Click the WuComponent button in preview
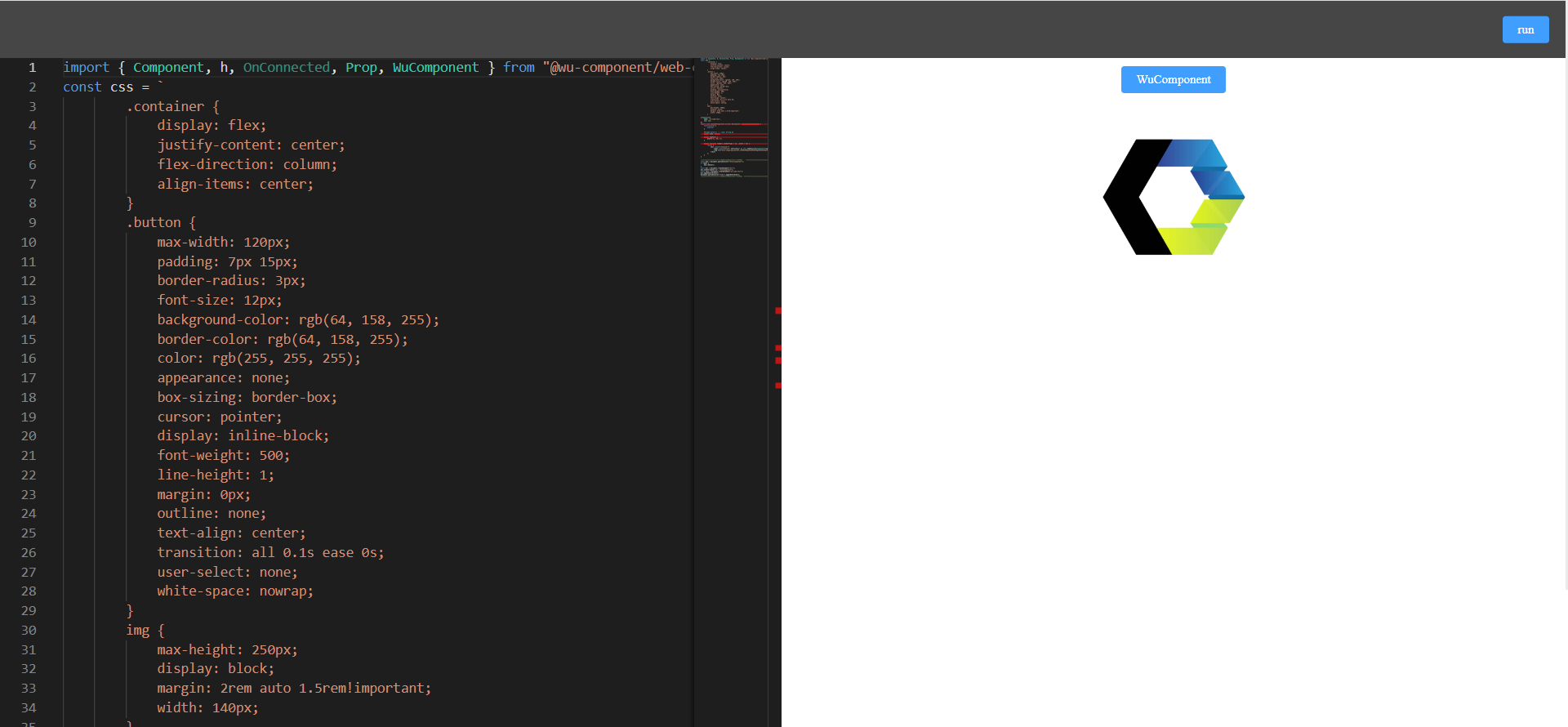 [1174, 79]
